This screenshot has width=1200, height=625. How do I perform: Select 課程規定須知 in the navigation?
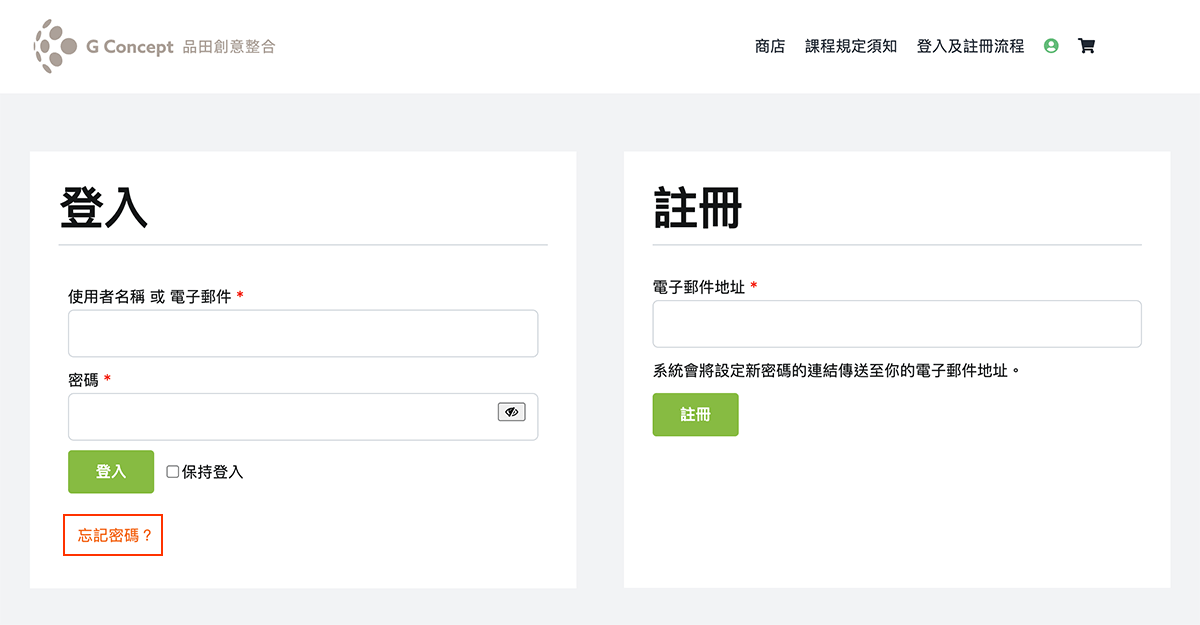click(x=851, y=46)
